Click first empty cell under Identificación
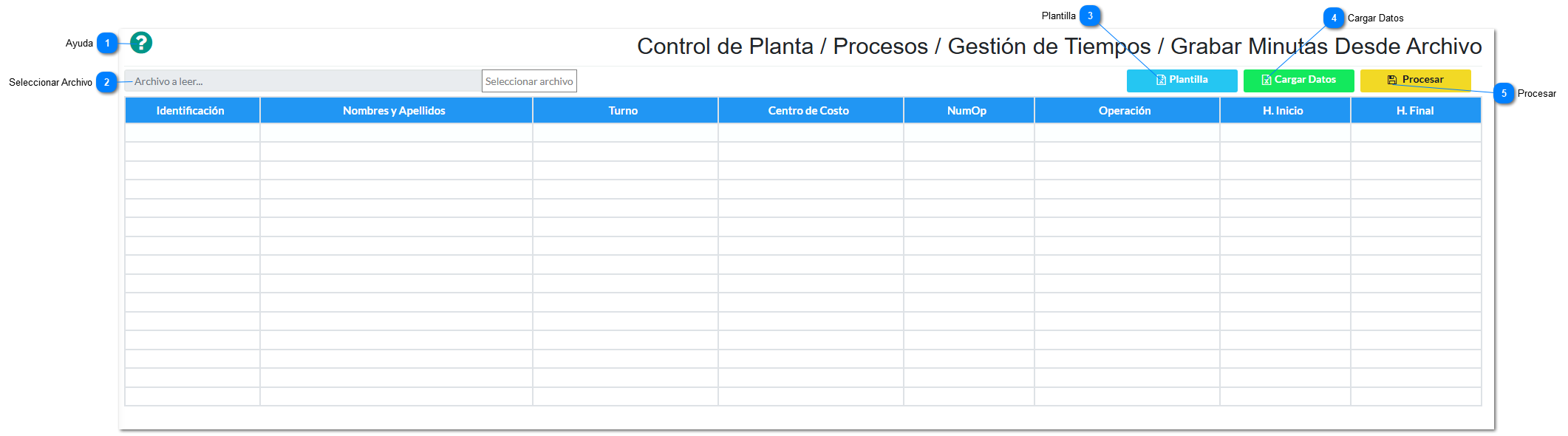The height and width of the screenshot is (436, 1568). coord(192,133)
